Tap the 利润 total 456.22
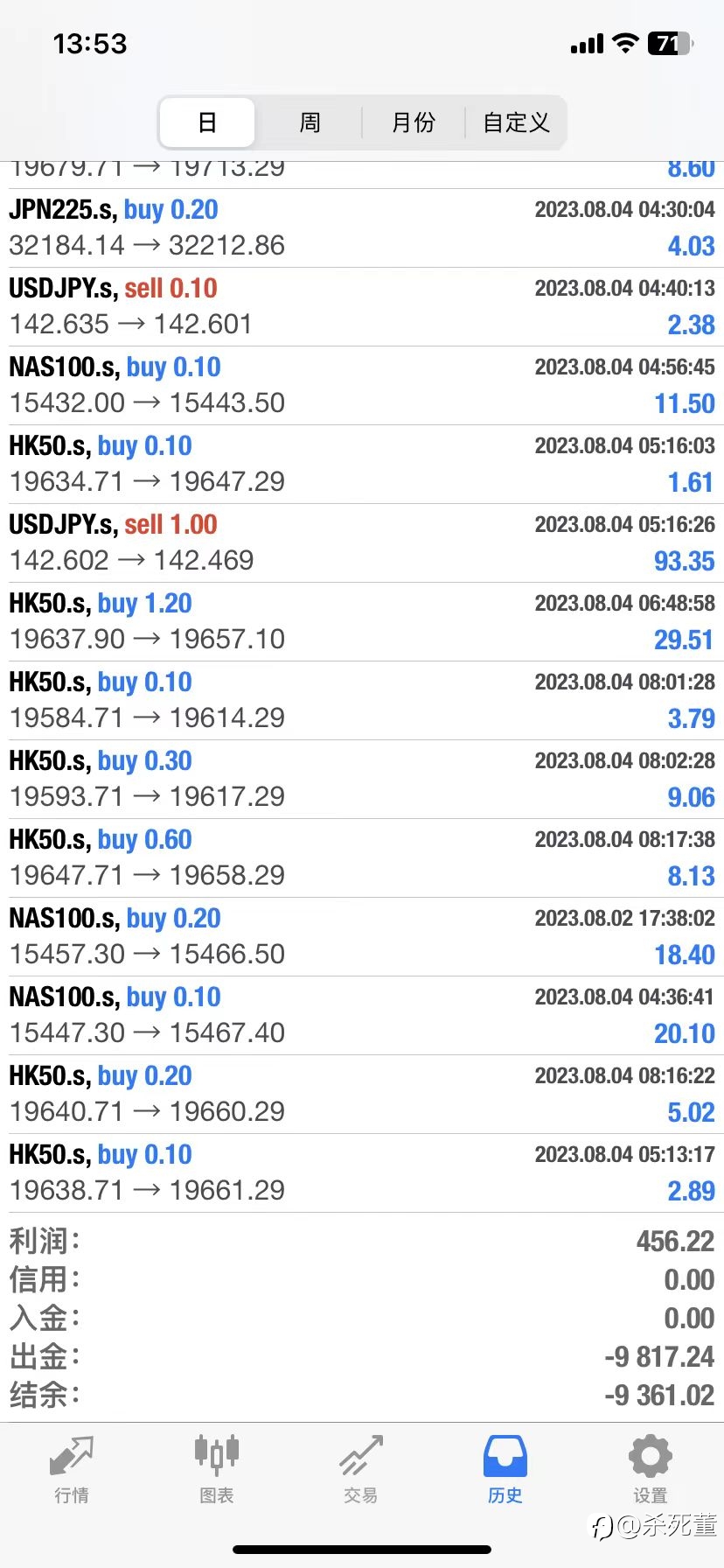The image size is (724, 1568). click(676, 1241)
